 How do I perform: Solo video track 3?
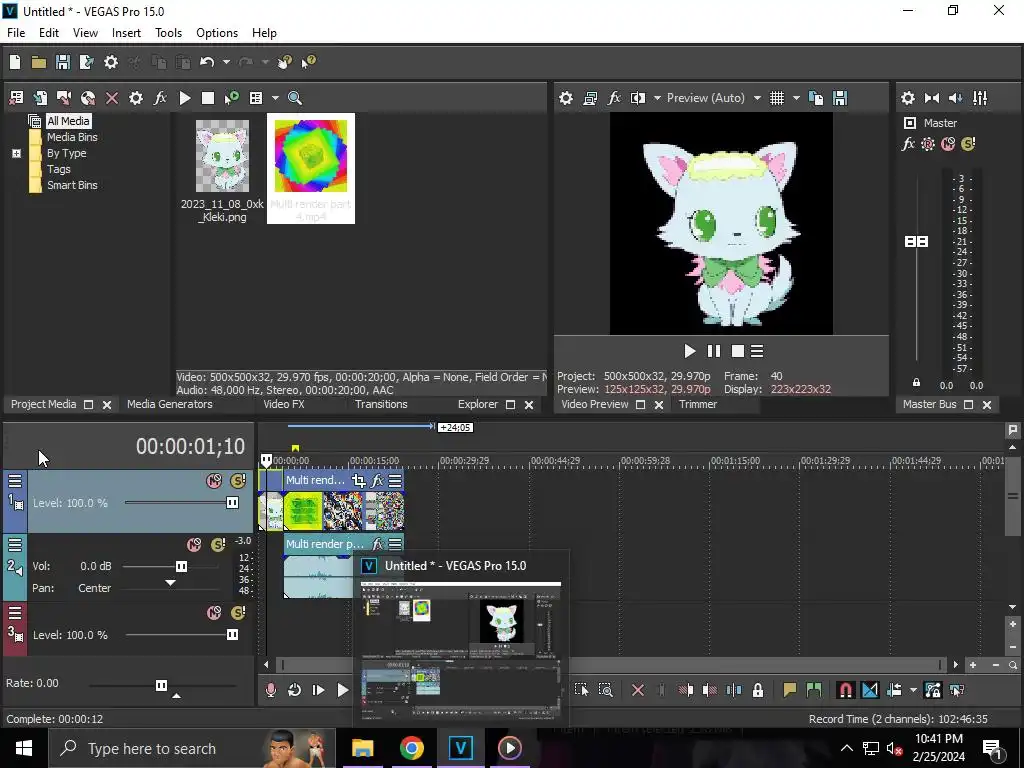tap(238, 613)
